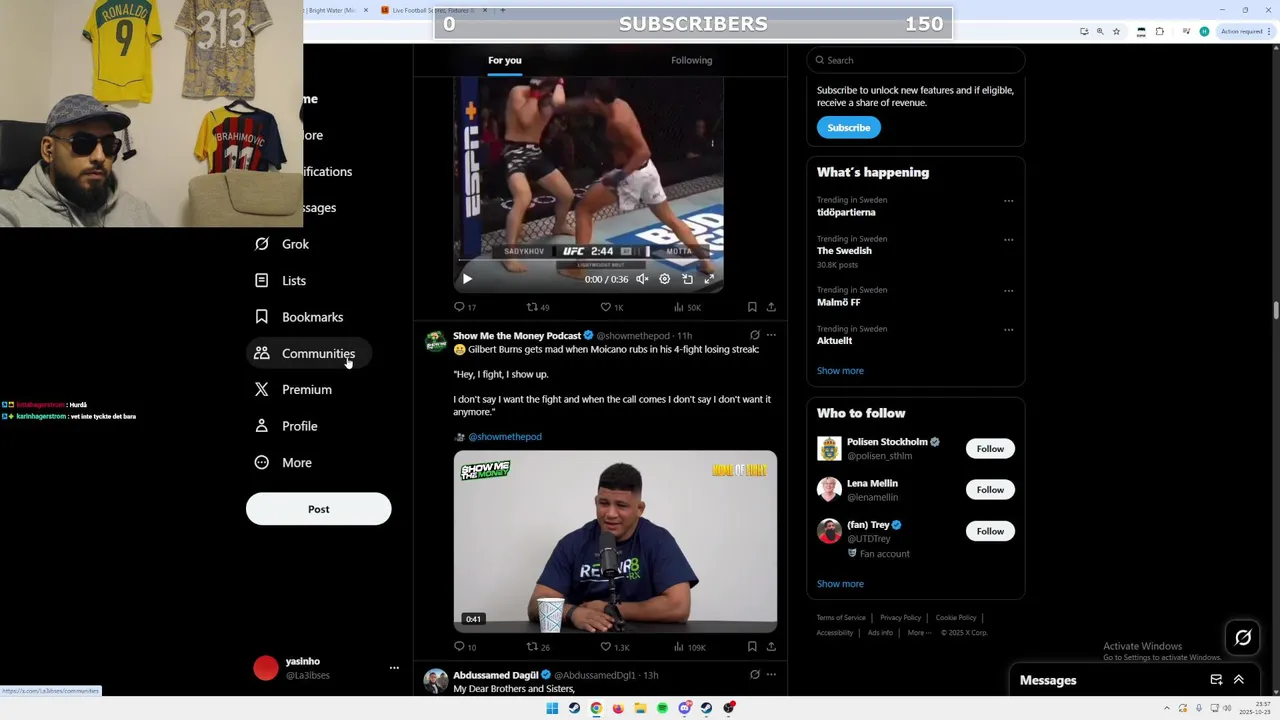Show more under What's happening
The width and height of the screenshot is (1280, 720).
point(840,371)
